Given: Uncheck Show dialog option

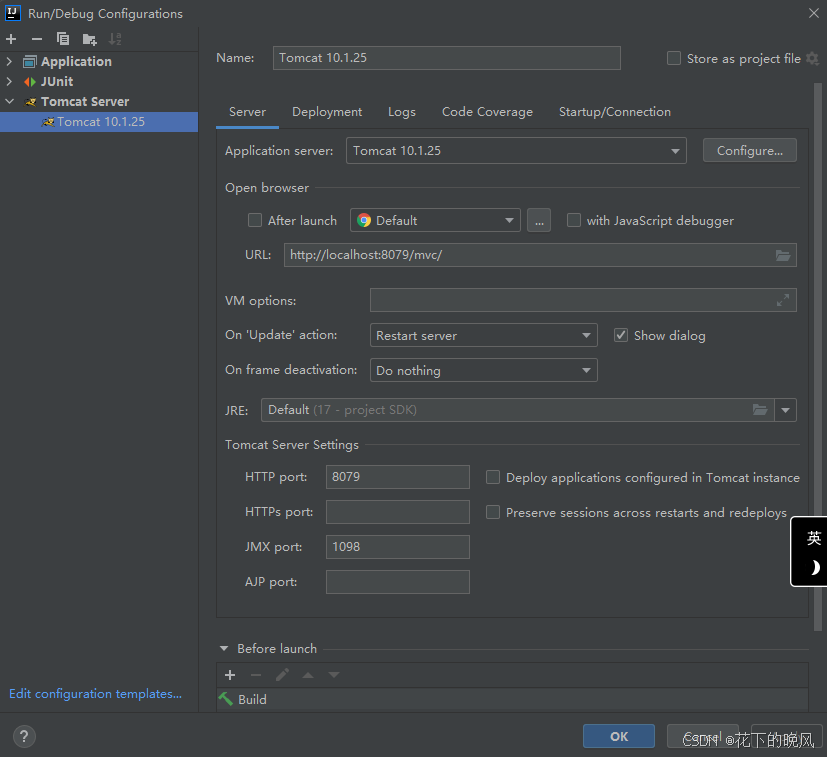Looking at the screenshot, I should tap(621, 335).
